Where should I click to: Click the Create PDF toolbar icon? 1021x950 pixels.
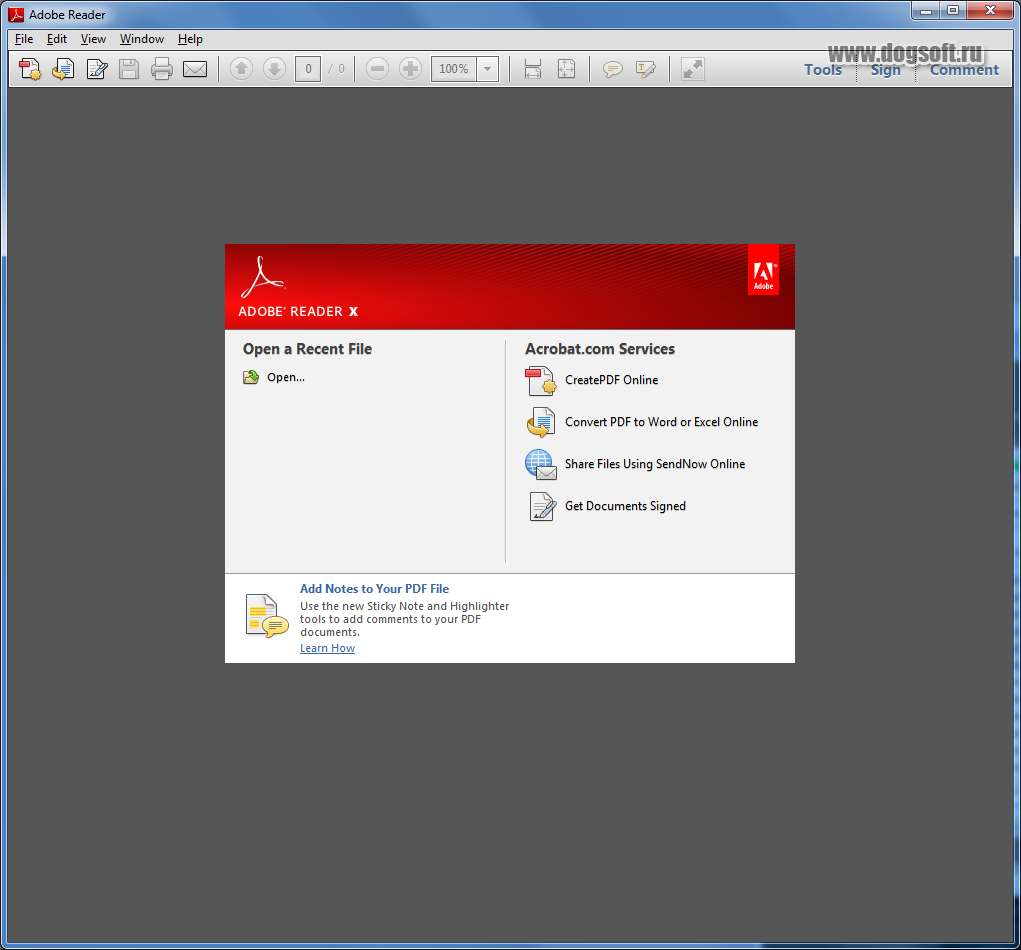click(30, 69)
